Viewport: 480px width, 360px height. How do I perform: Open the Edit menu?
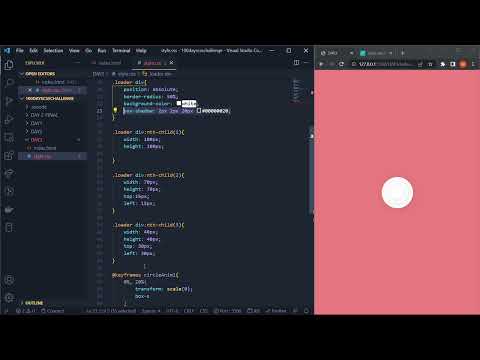click(33, 51)
